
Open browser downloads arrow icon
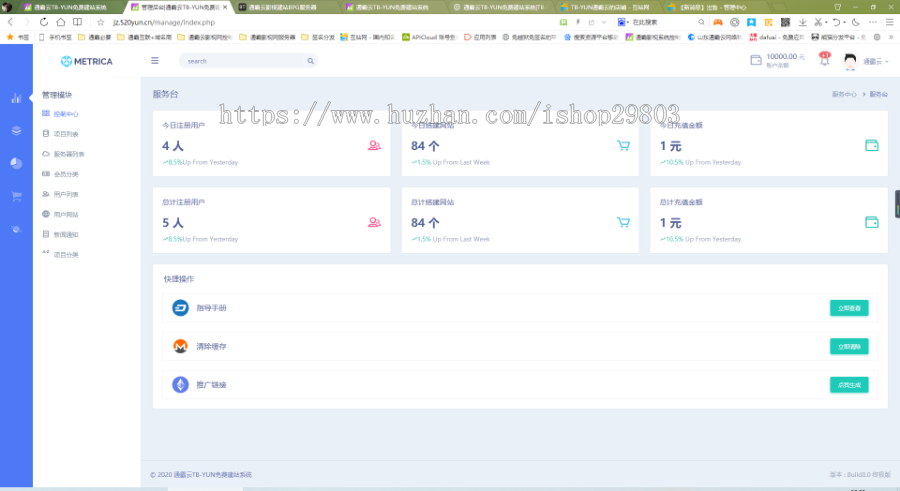tap(802, 22)
